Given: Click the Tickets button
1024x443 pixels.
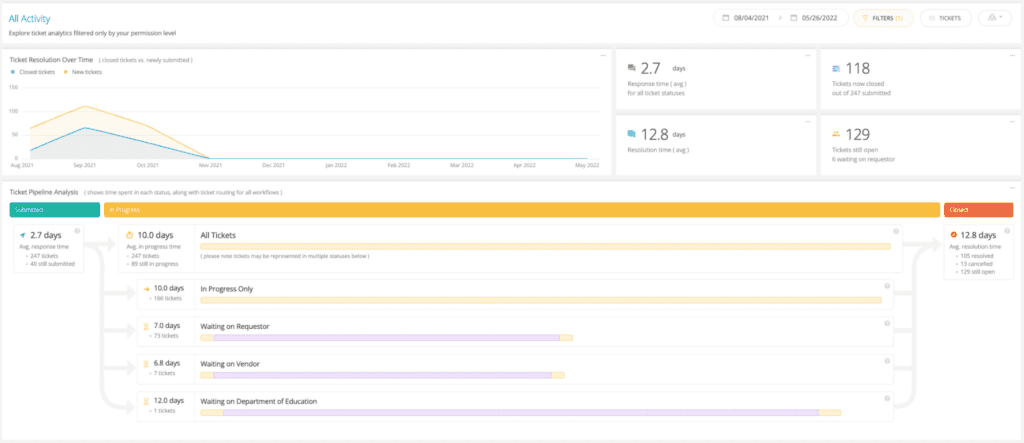Looking at the screenshot, I should (x=944, y=18).
